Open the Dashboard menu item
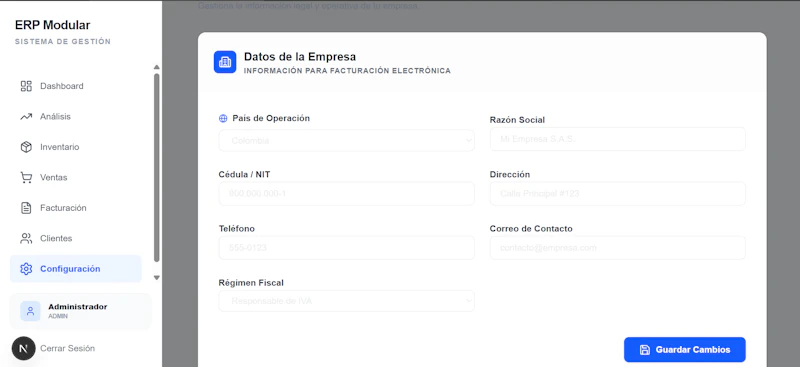Viewport: 800px width, 367px height. [76, 86]
